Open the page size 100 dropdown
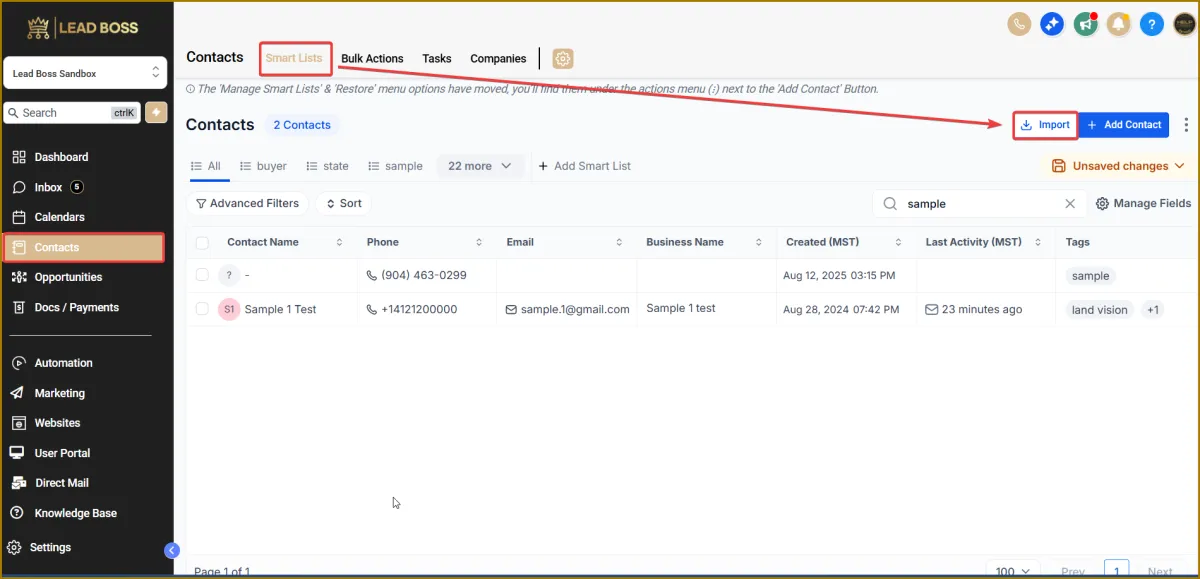The width and height of the screenshot is (1200, 579). (1014, 571)
